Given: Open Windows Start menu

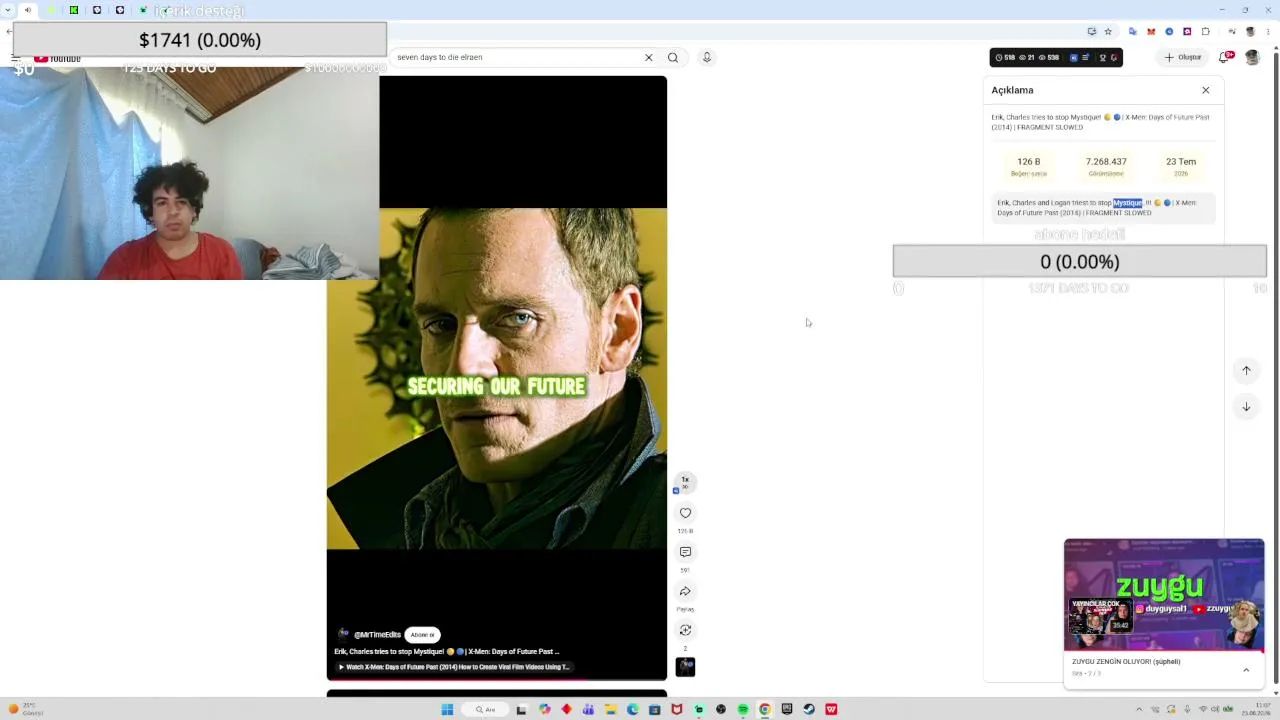Looking at the screenshot, I should (x=447, y=709).
